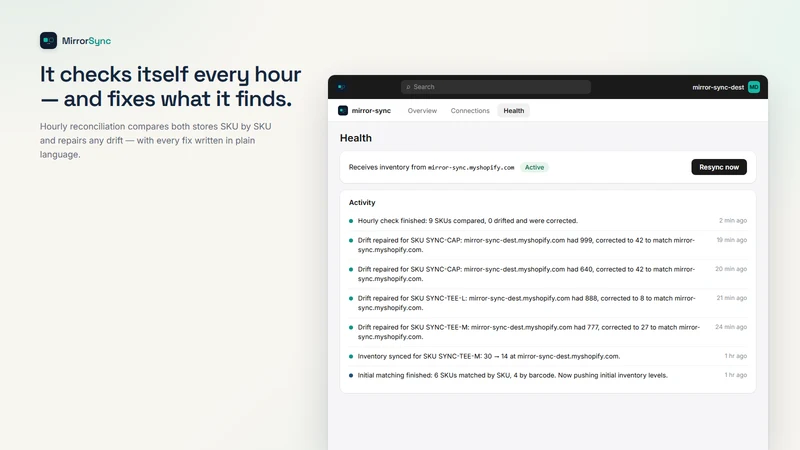Click the drift repaired entry with 999
Image resolution: width=800 pixels, height=450 pixels.
(x=547, y=245)
